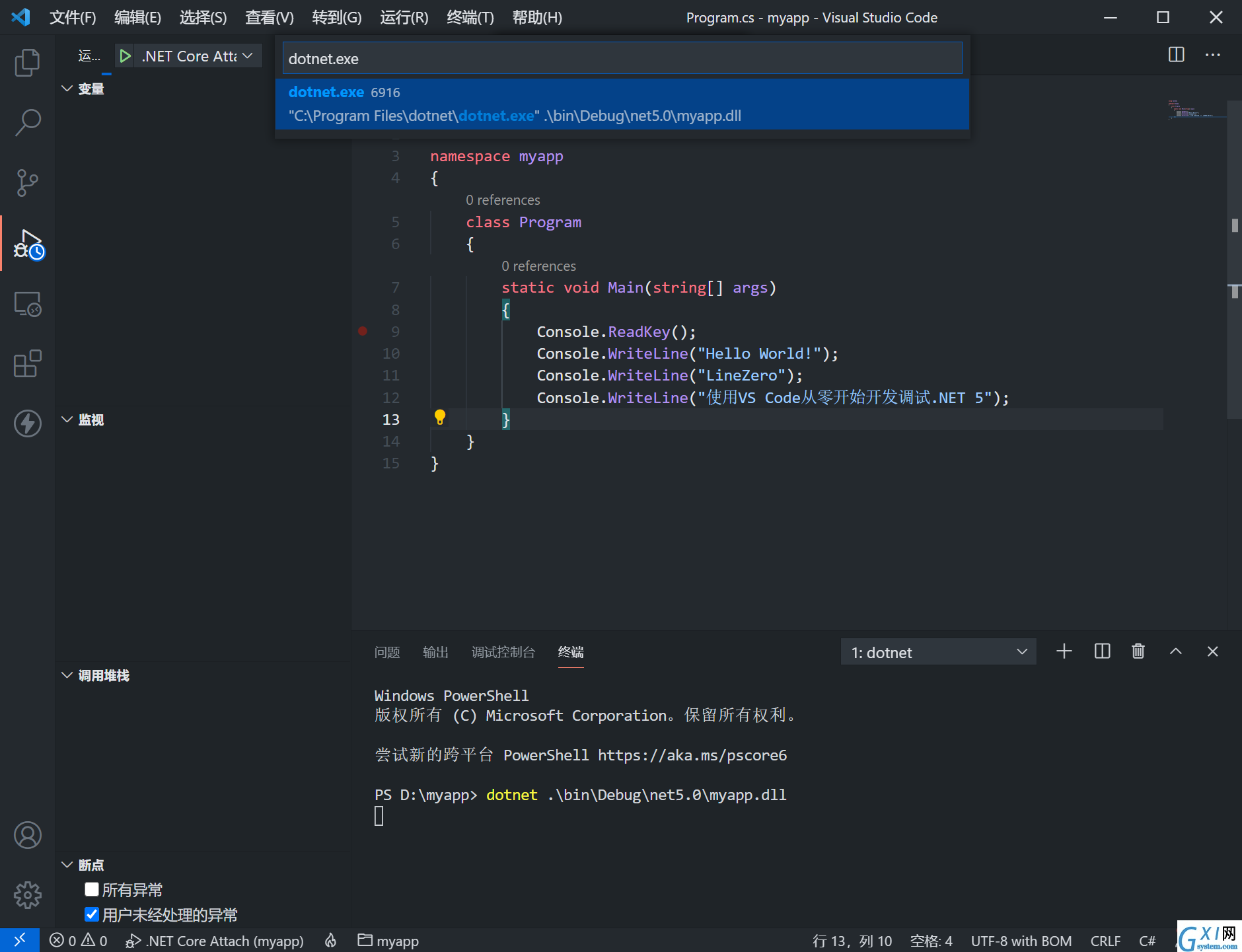Switch to the 输出 panel tab
Viewport: 1242px width, 952px height.
point(435,652)
